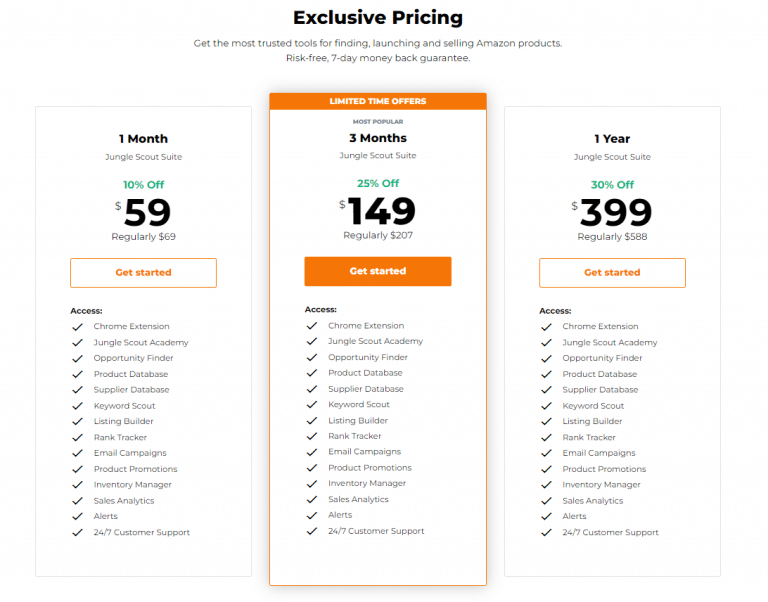Click checkmark beside Chrome Extension in 1 Month plan
This screenshot has width=768, height=602.
77,327
